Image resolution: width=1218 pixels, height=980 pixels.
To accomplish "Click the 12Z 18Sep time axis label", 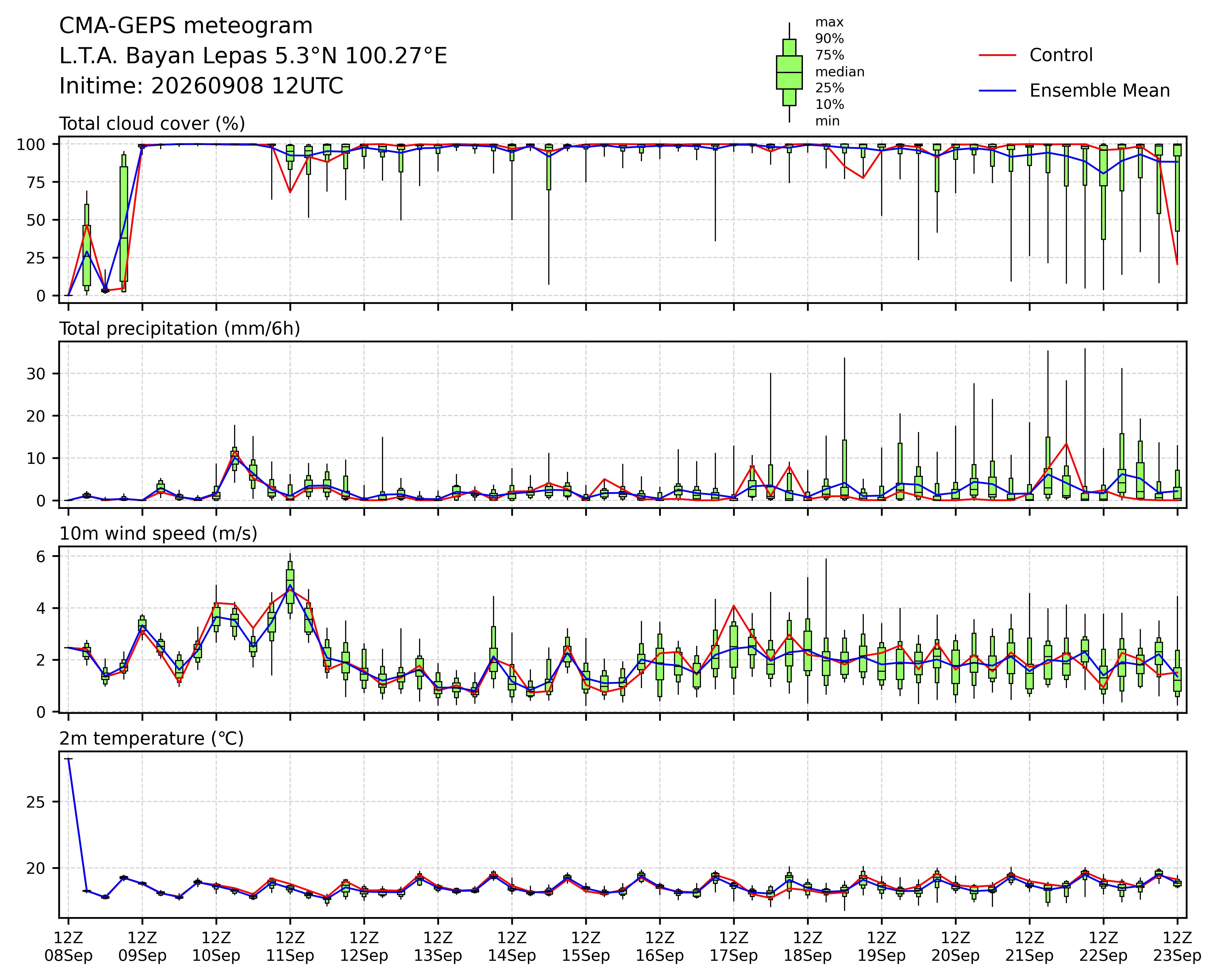I will click(x=807, y=947).
